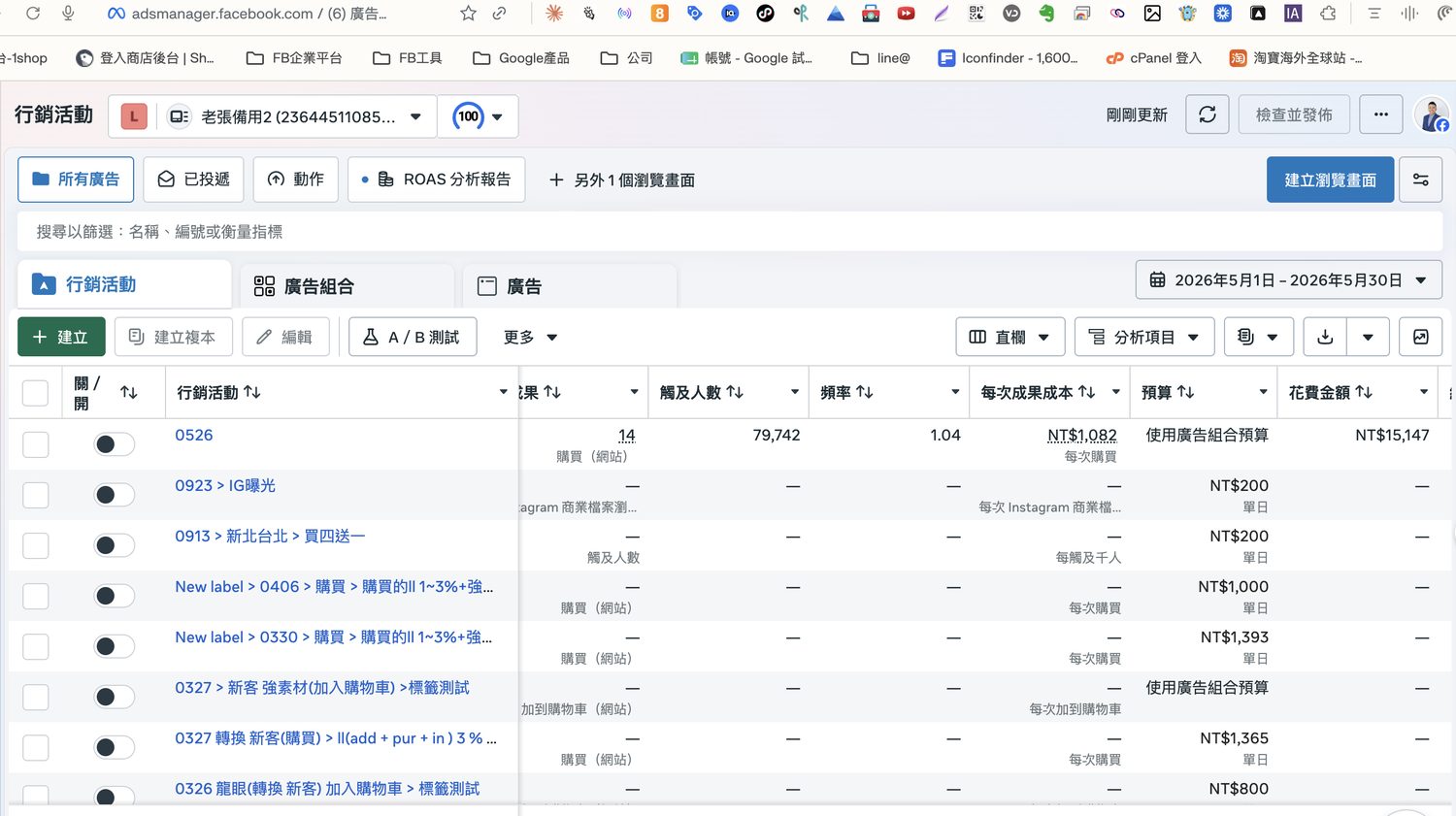Viewport: 1456px width, 816px height.
Task: Open the 行銷活動 column header dropdown caret
Action: (x=503, y=392)
